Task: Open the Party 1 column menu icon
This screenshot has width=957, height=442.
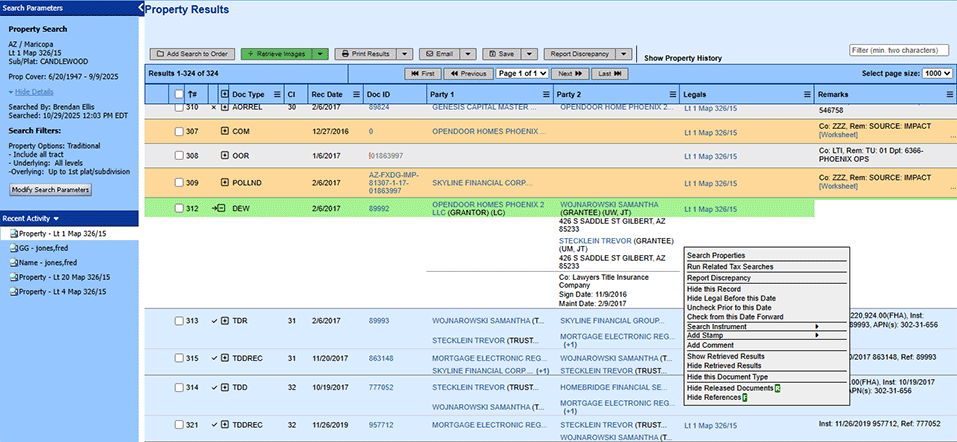Action: tap(544, 94)
